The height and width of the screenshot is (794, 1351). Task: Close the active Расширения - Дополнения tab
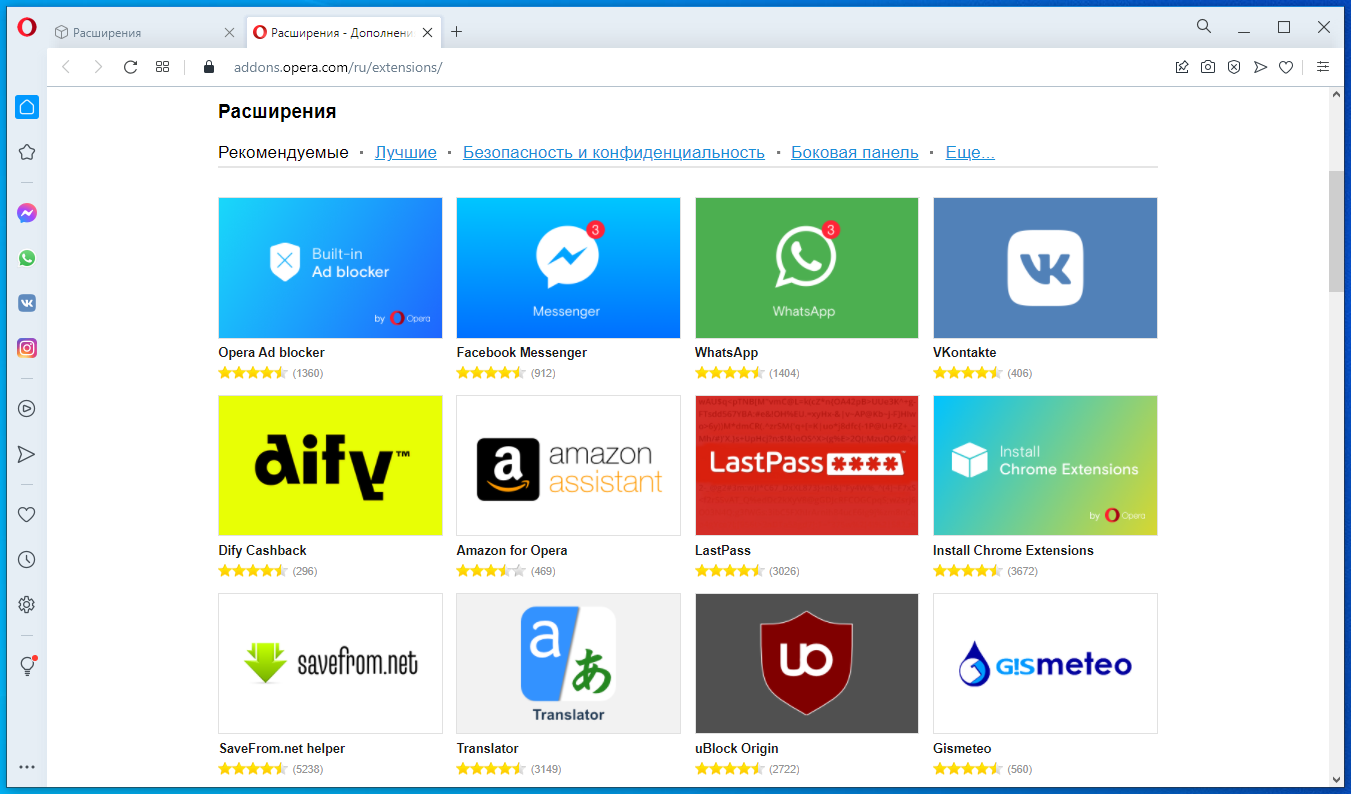[428, 32]
